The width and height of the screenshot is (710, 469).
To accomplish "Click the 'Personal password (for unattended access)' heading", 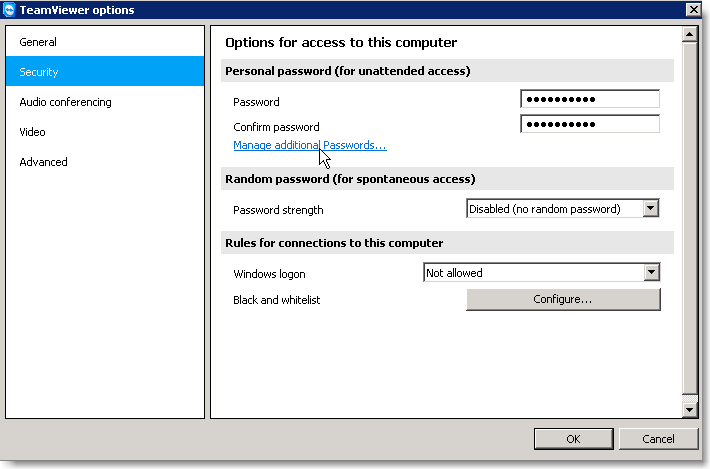I will (348, 71).
